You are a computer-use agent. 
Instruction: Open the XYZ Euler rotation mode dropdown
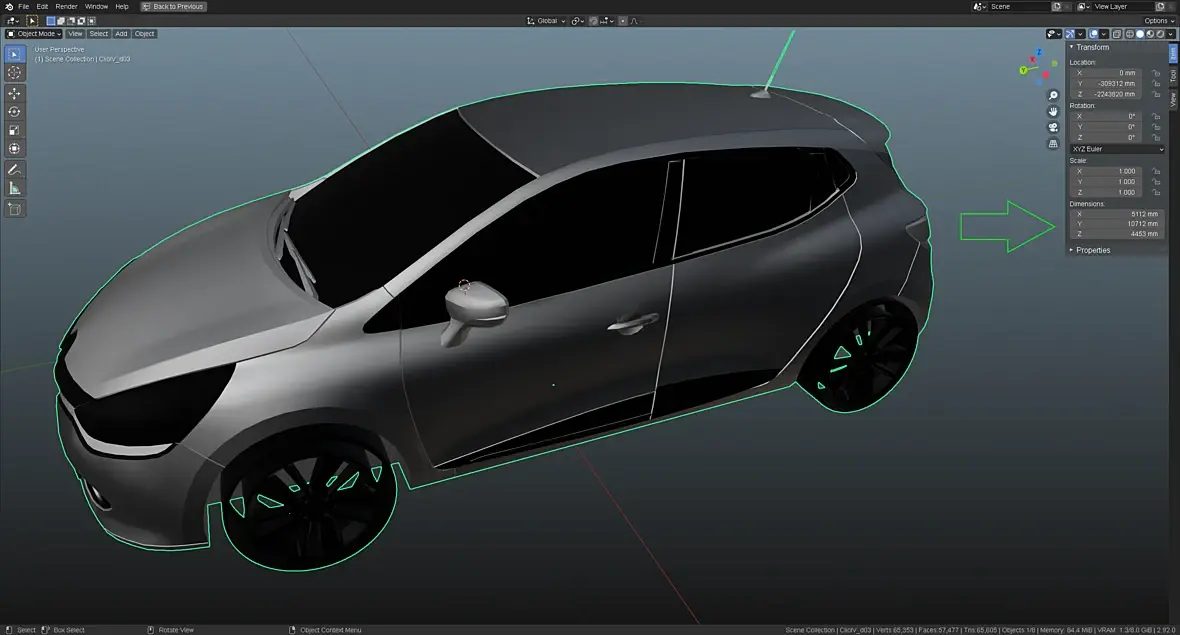tap(1117, 149)
